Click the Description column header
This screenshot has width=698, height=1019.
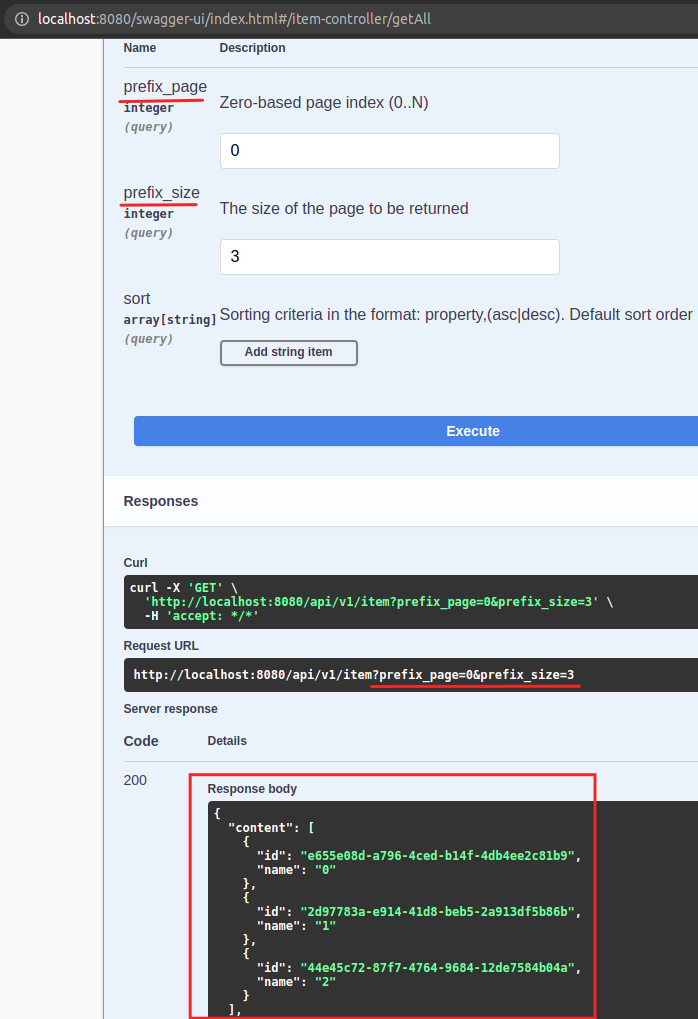tap(252, 48)
